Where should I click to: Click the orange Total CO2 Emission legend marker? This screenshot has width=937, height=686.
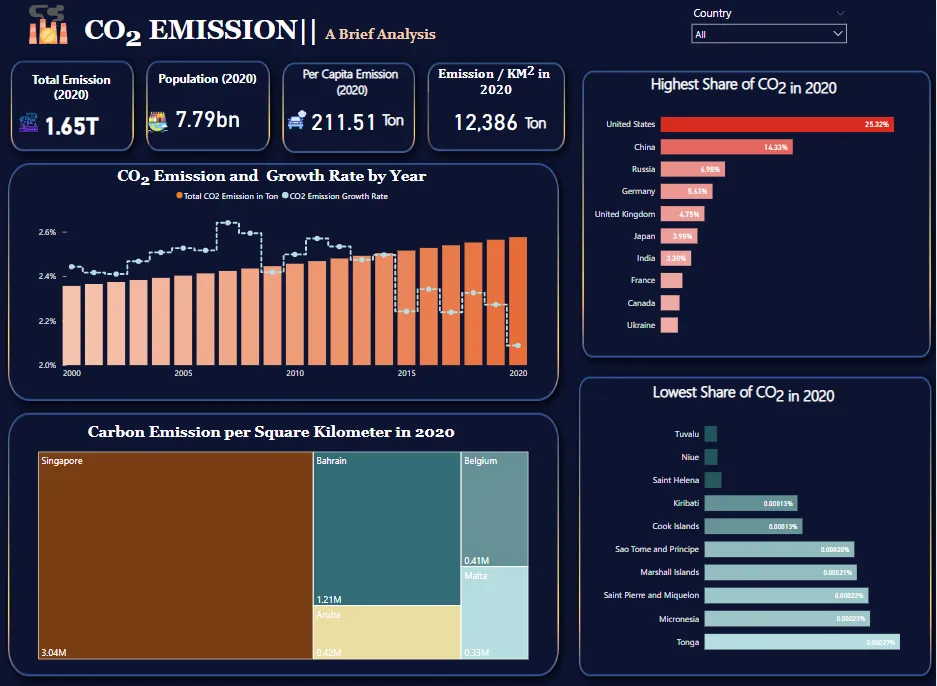pos(179,195)
